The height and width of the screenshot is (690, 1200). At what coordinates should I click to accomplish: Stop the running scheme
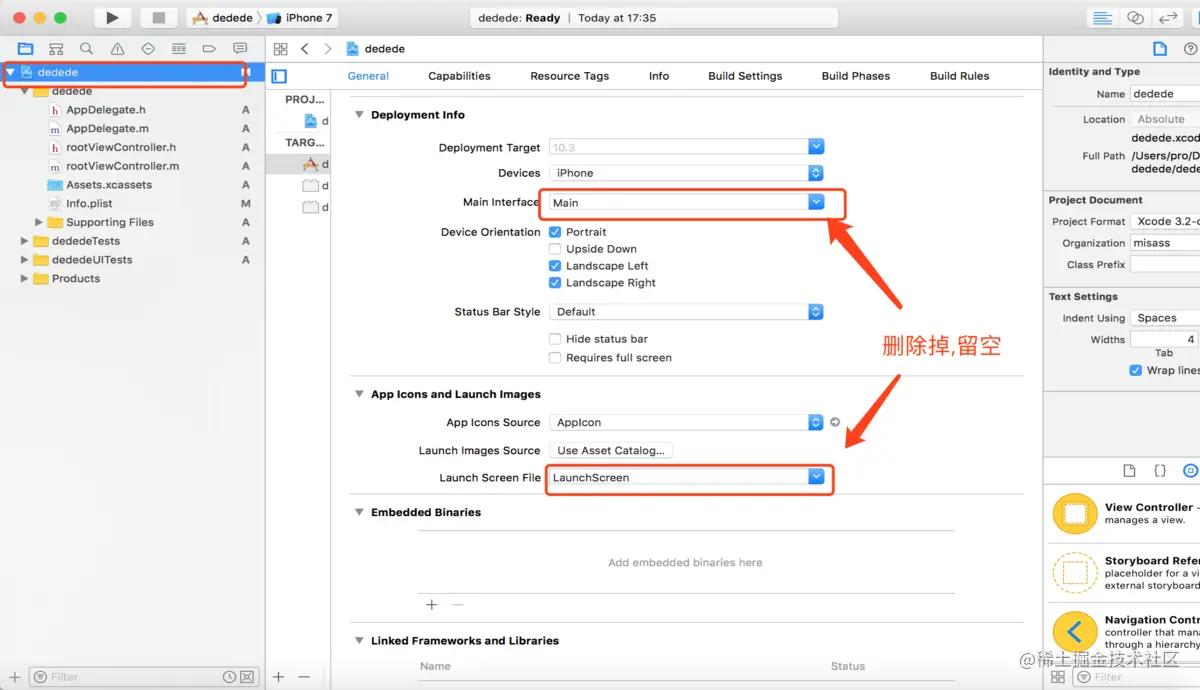(158, 18)
